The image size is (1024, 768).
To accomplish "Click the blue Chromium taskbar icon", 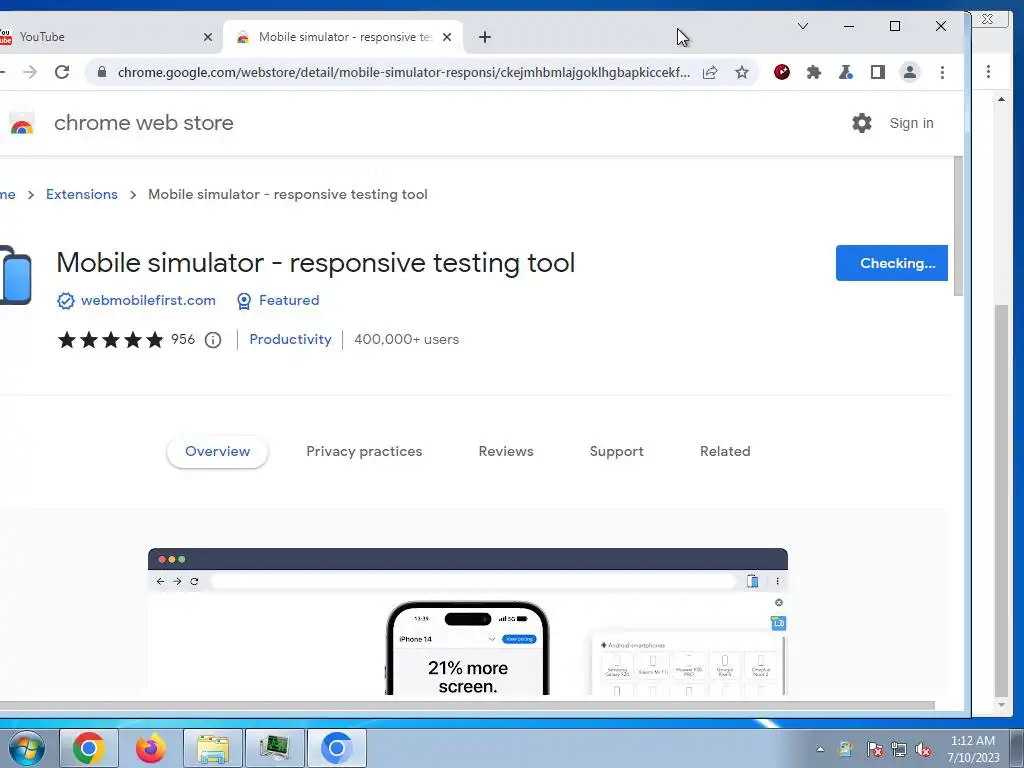I will [x=336, y=748].
